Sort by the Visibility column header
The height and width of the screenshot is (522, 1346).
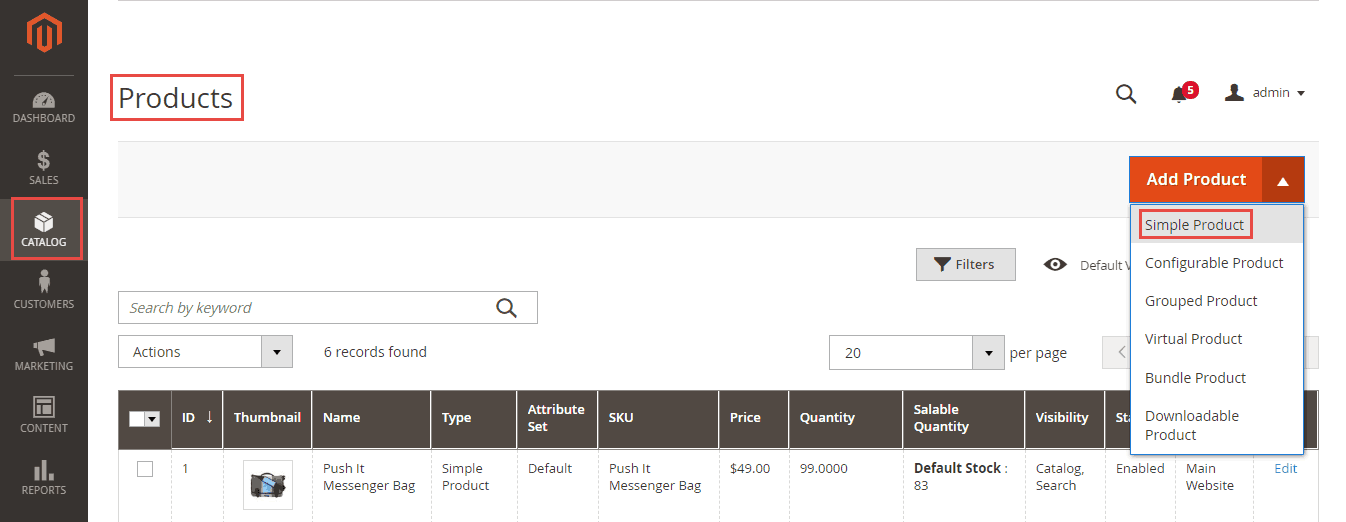pyautogui.click(x=1065, y=418)
